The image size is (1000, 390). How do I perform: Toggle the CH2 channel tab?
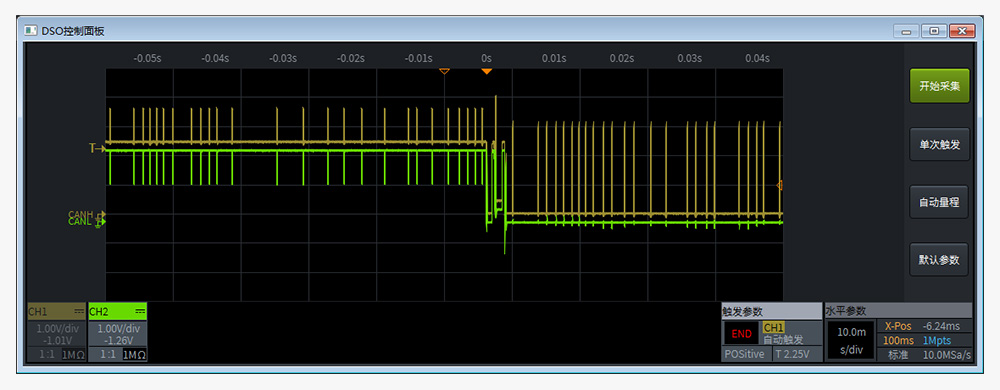pyautogui.click(x=117, y=312)
